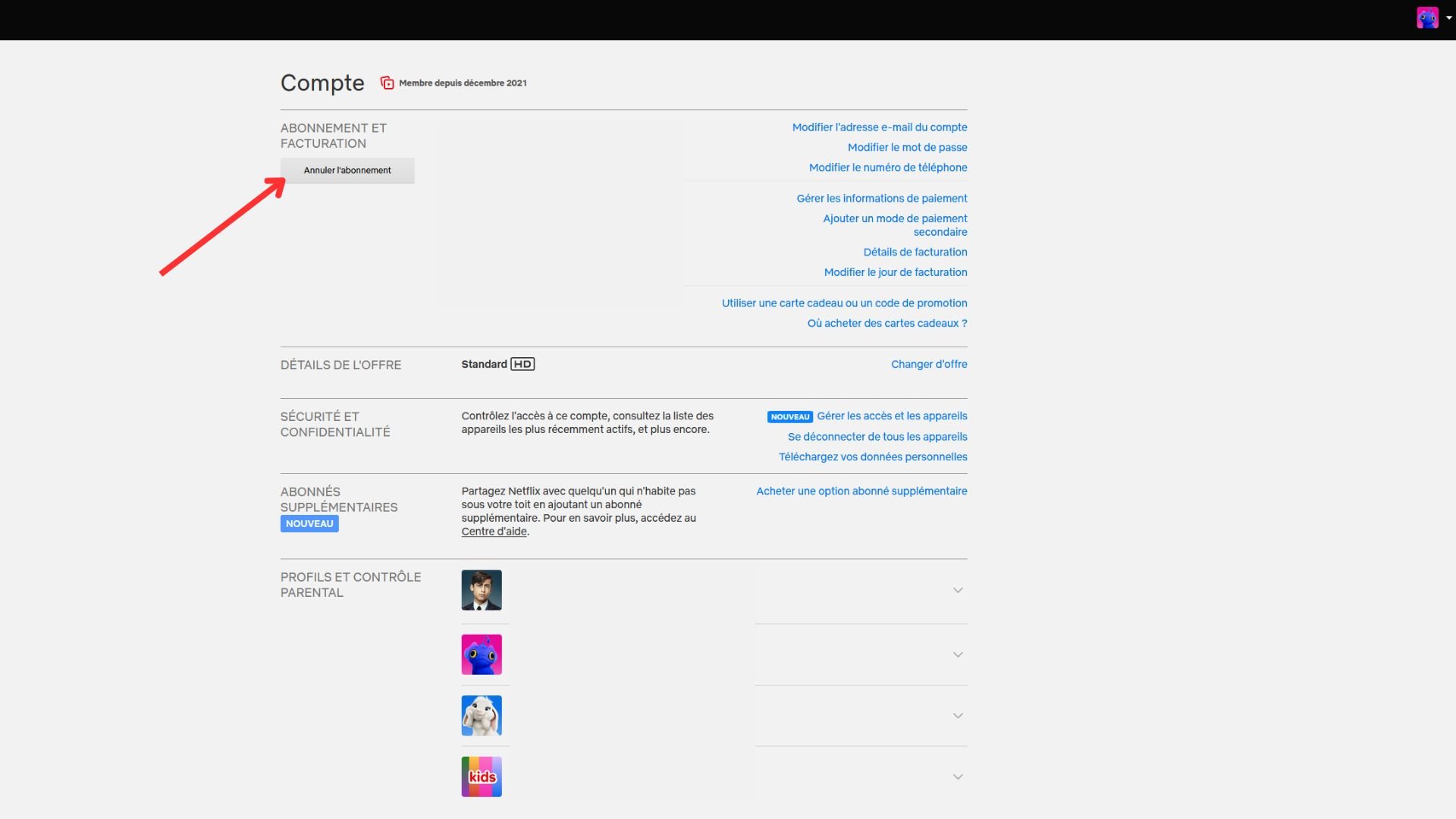Screen dimensions: 1456x819
Task: Click the NOUVEAU badge under Abonnés supplémentaires
Action: pos(309,524)
